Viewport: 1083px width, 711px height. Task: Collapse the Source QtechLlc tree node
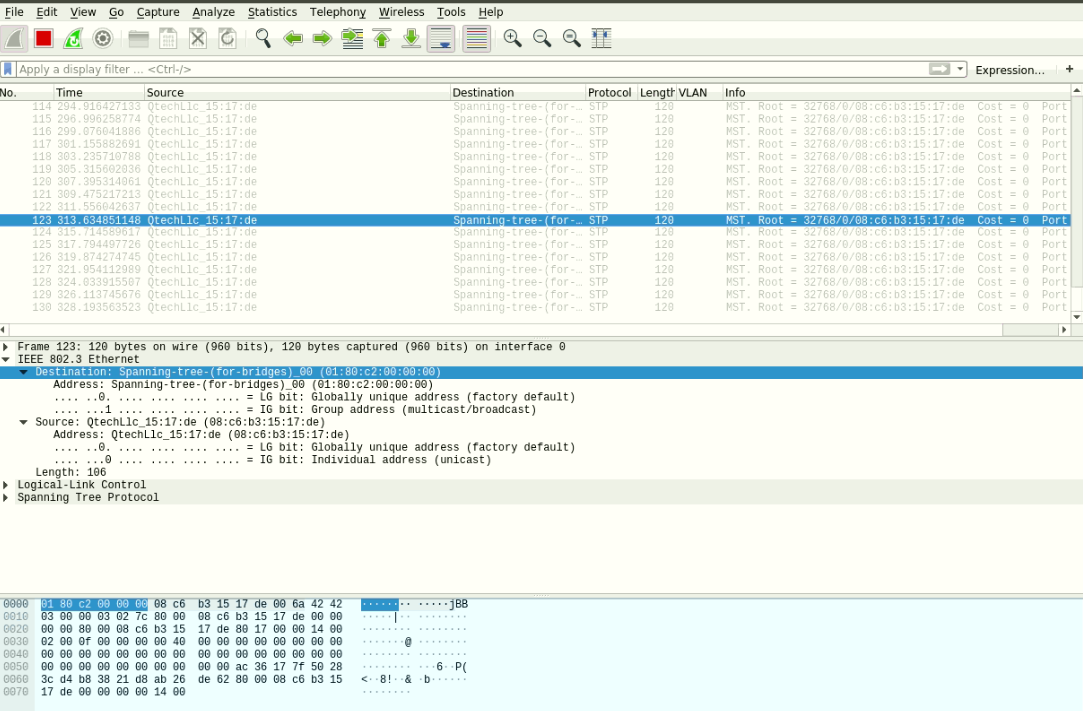(x=24, y=422)
